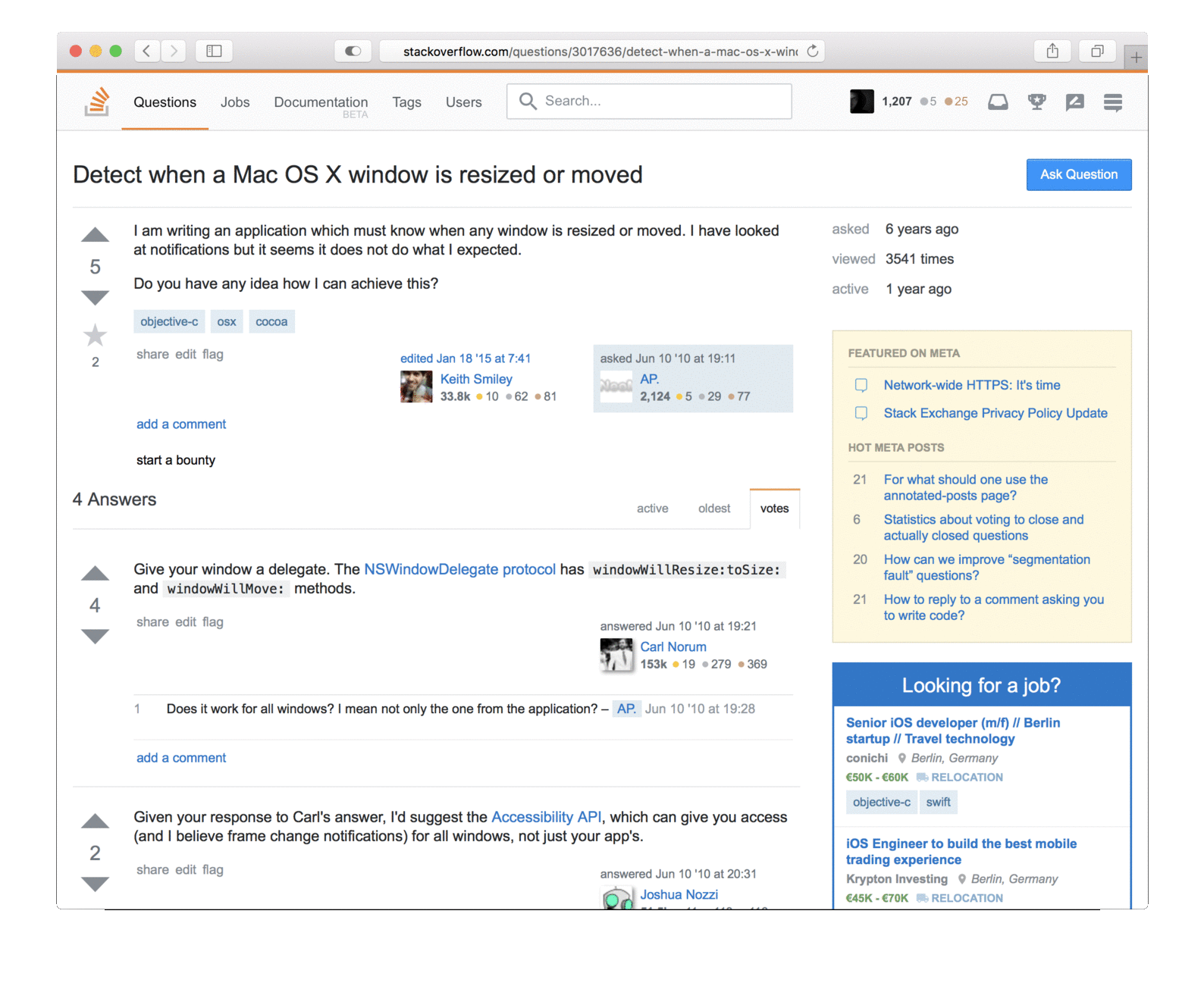This screenshot has height=989, width=1204.
Task: Open Statistics about voting to close post
Action: point(983,527)
